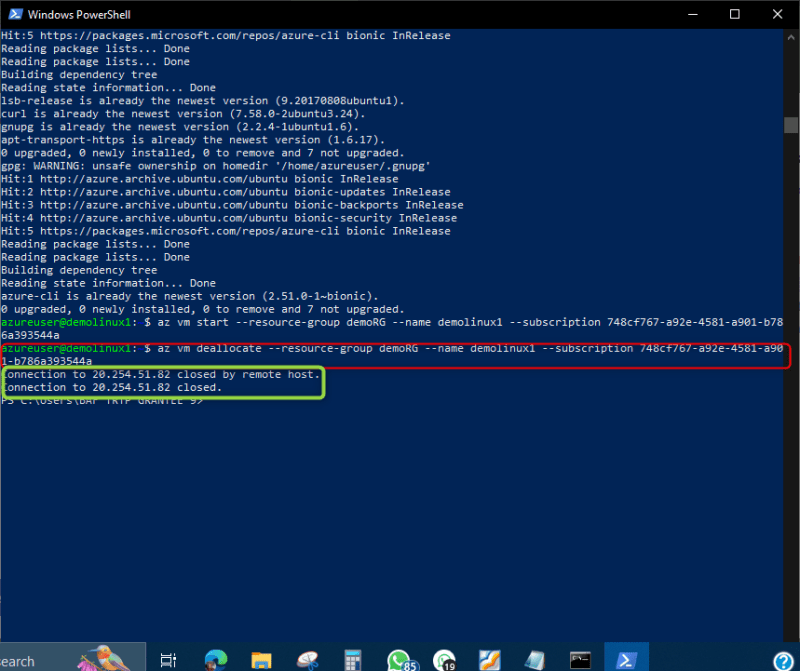The width and height of the screenshot is (800, 671).
Task: Open the notepad-like taskbar app icon
Action: pyautogui.click(x=535, y=660)
